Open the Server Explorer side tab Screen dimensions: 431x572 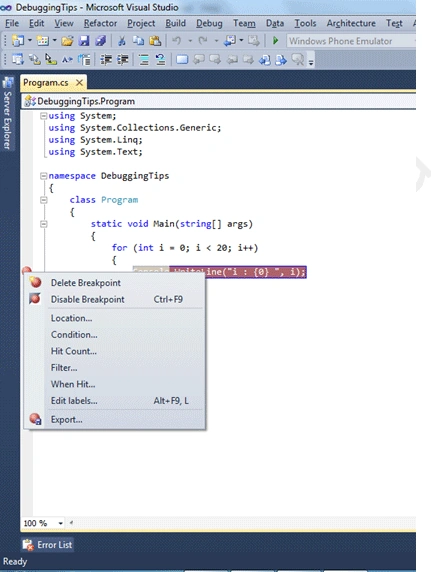click(x=7, y=113)
